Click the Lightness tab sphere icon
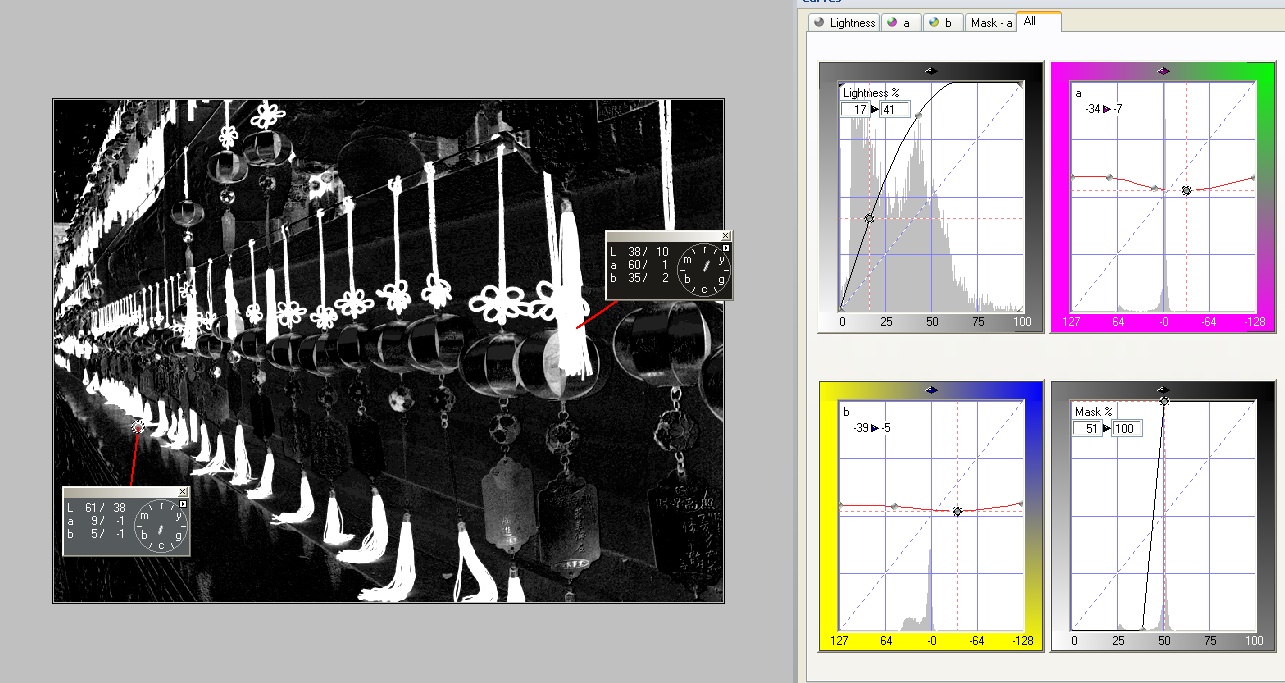Image resolution: width=1285 pixels, height=683 pixels. pos(820,23)
